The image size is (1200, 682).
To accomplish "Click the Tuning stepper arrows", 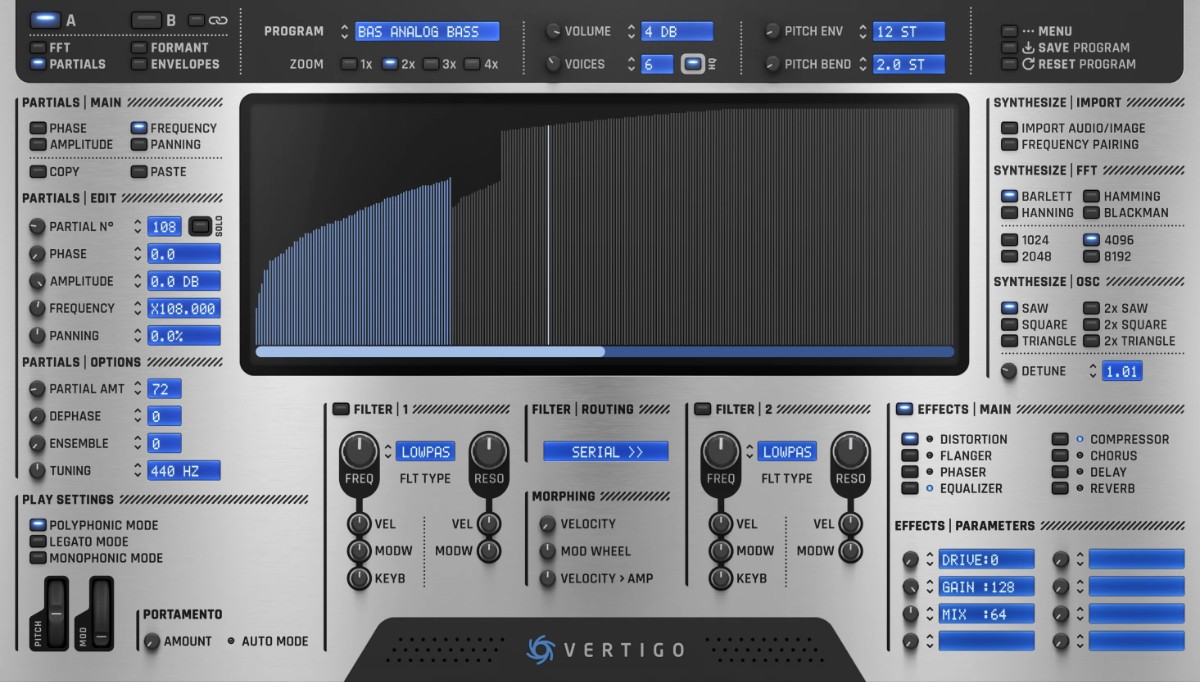I will pos(138,470).
